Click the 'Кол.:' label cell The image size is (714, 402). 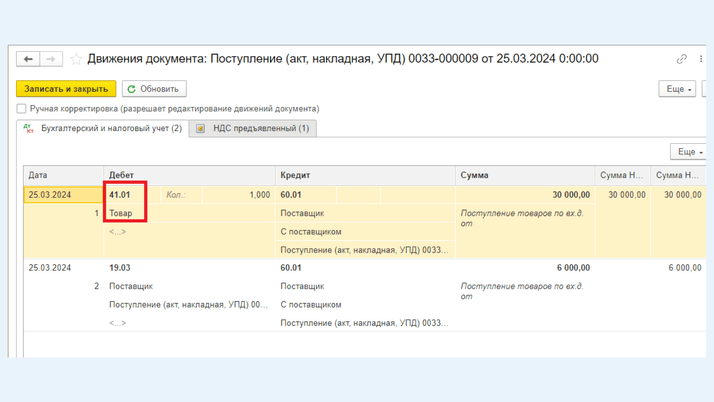tap(182, 195)
